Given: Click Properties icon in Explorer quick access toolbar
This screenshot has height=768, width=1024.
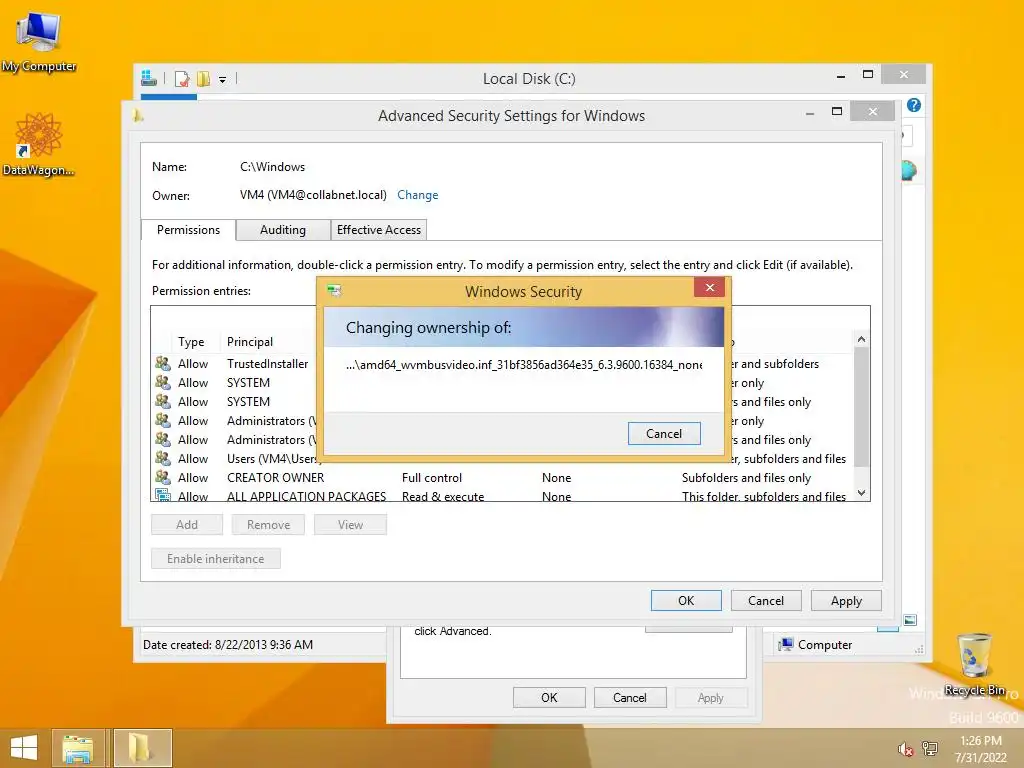Looking at the screenshot, I should coord(182,79).
